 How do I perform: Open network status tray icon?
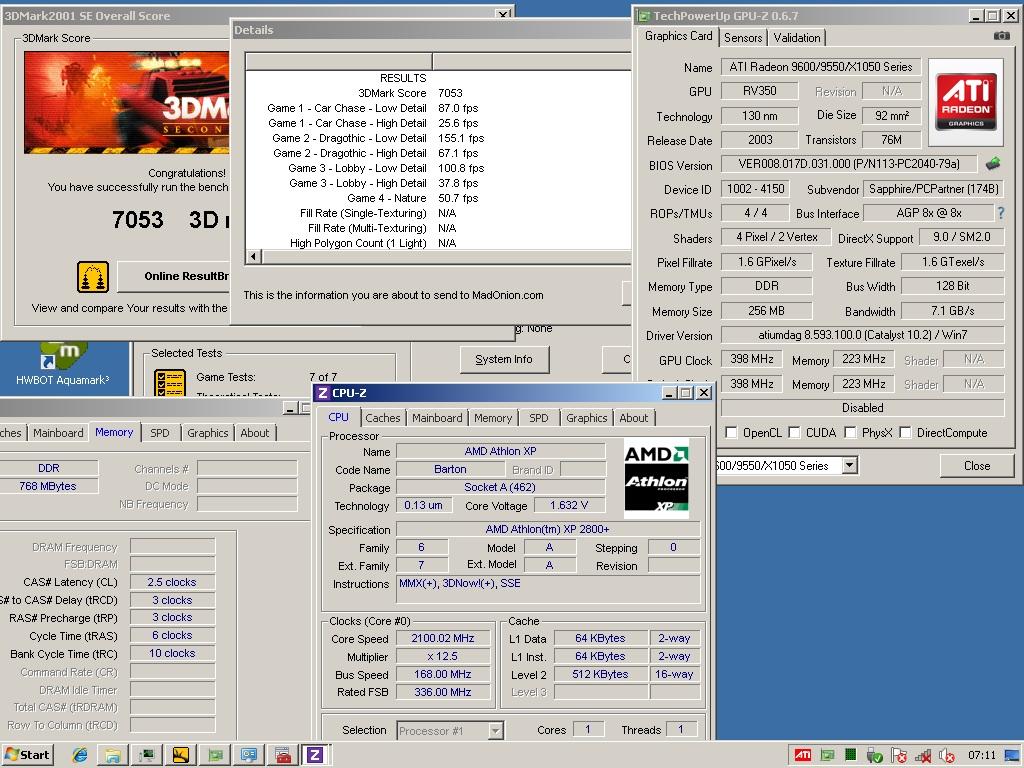(x=923, y=756)
